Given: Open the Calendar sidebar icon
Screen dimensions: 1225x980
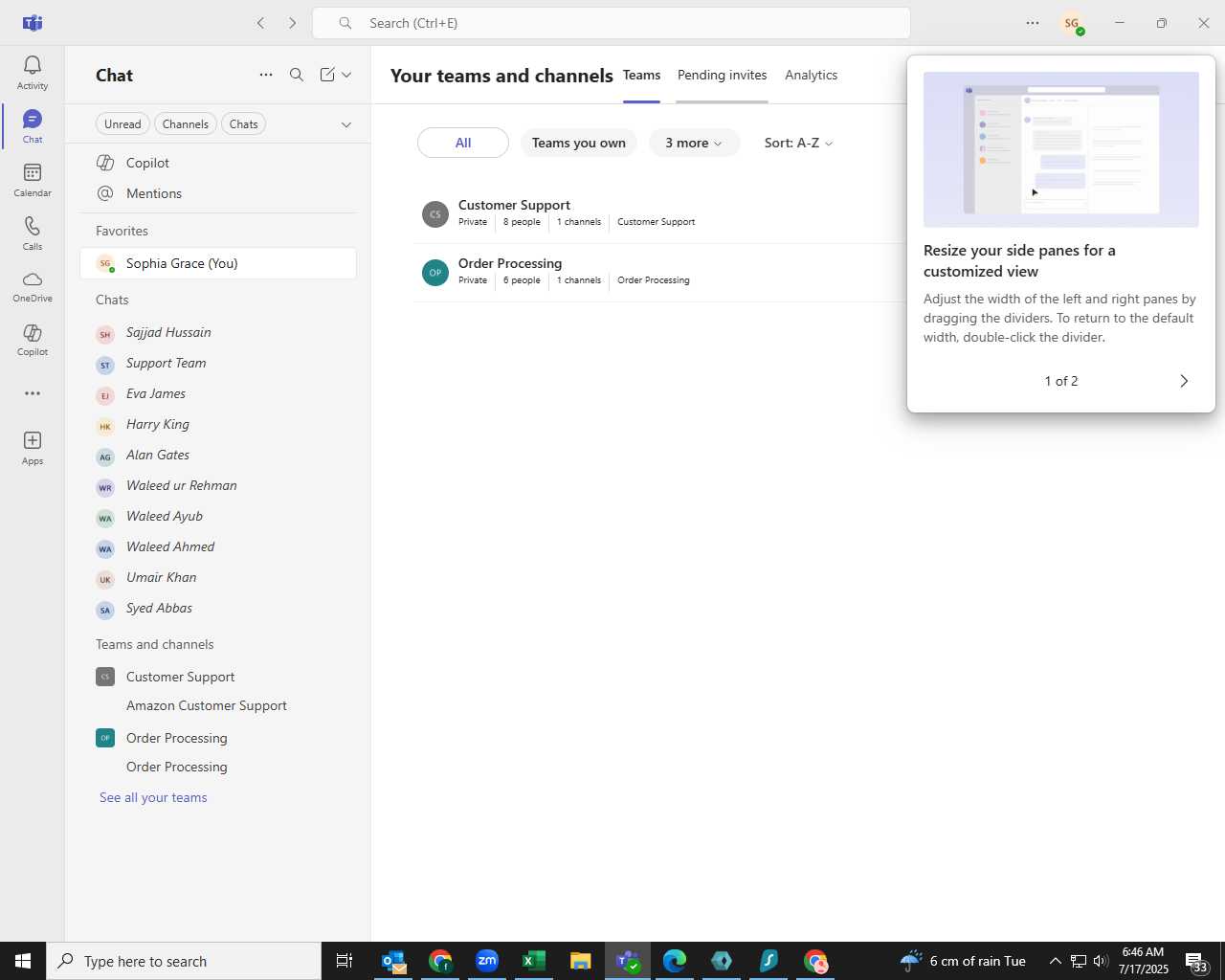Looking at the screenshot, I should 32,180.
